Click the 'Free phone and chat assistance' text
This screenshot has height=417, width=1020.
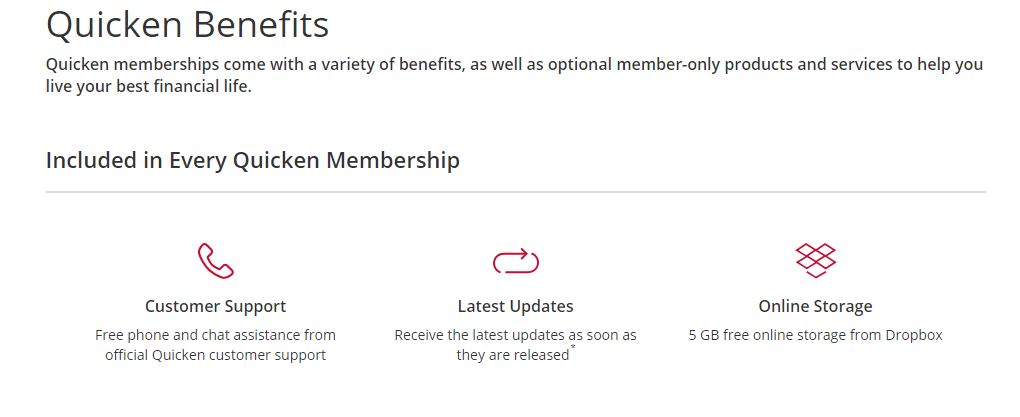pos(215,335)
